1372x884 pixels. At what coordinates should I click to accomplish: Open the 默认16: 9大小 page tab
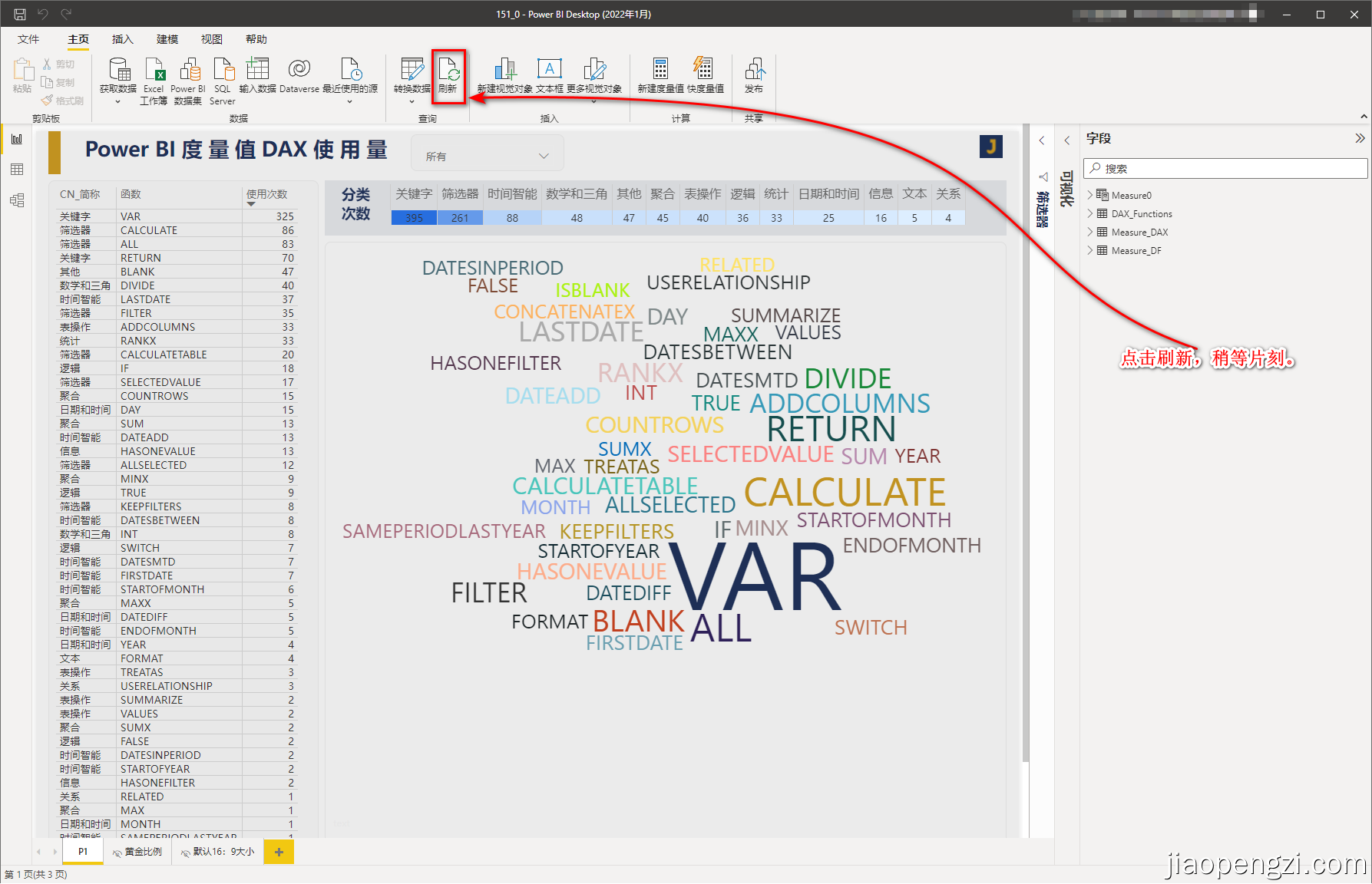coord(218,852)
